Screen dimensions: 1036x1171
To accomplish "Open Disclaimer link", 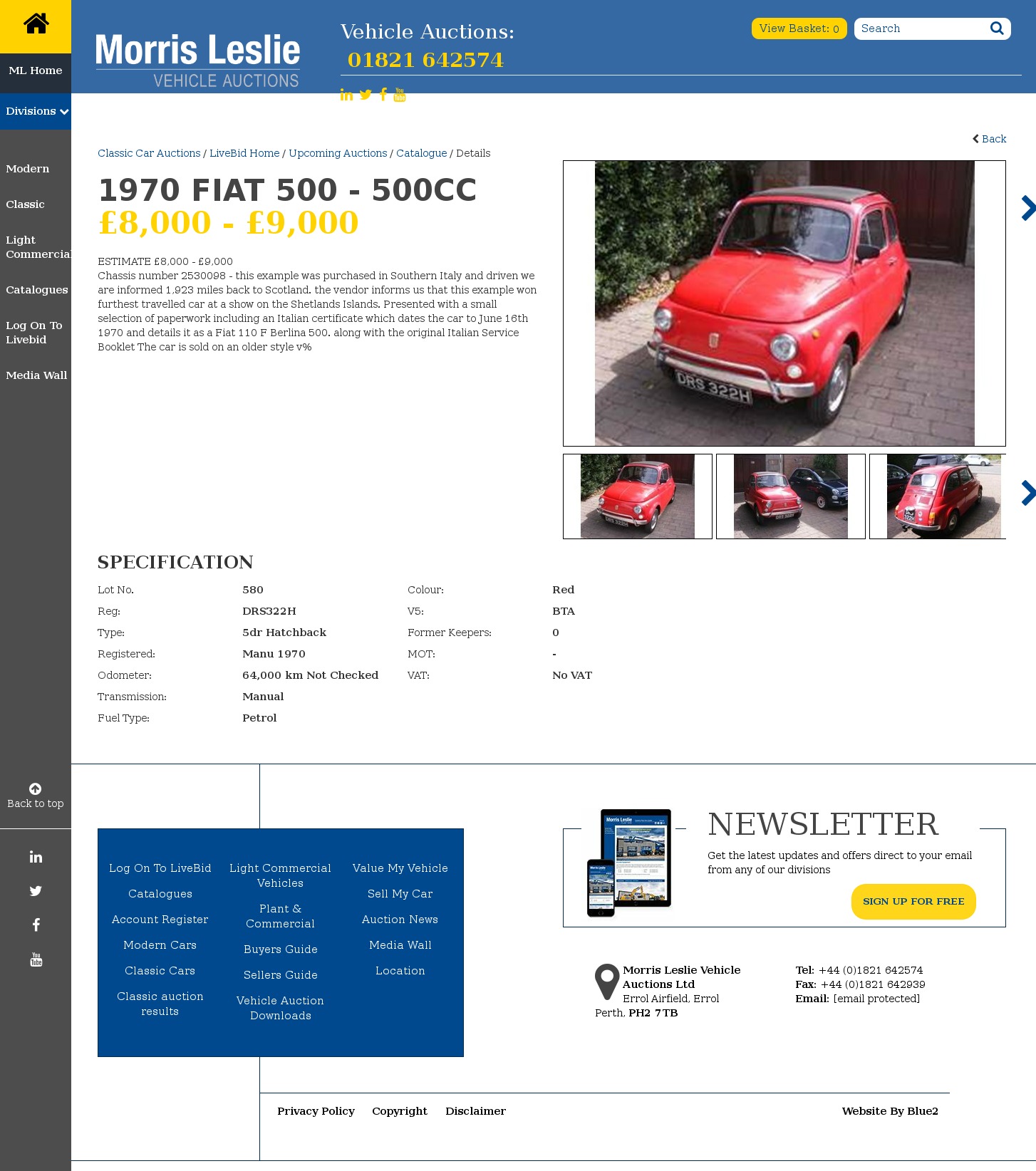I will coord(475,1111).
